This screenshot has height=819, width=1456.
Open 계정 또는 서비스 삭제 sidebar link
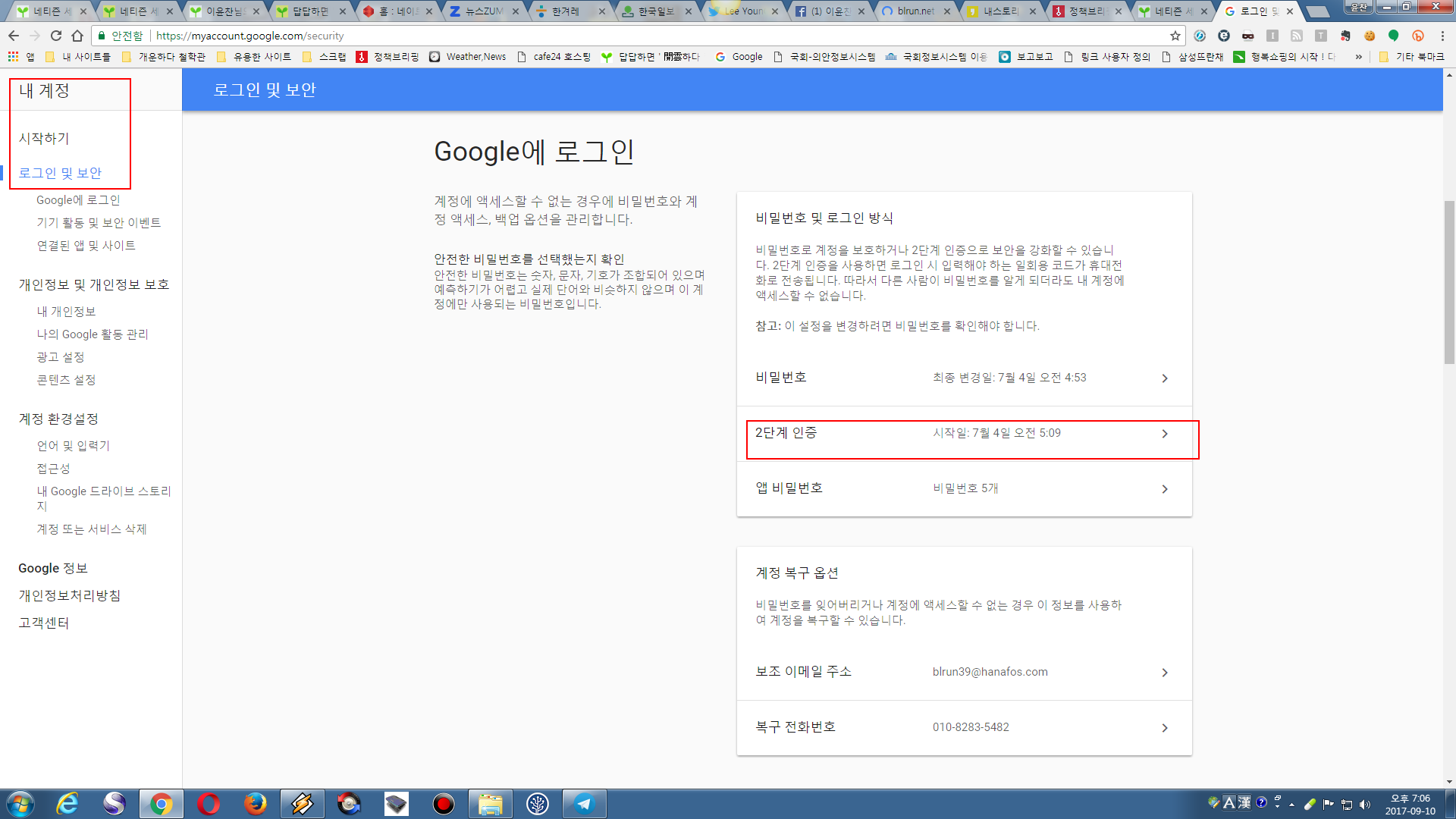(x=92, y=529)
